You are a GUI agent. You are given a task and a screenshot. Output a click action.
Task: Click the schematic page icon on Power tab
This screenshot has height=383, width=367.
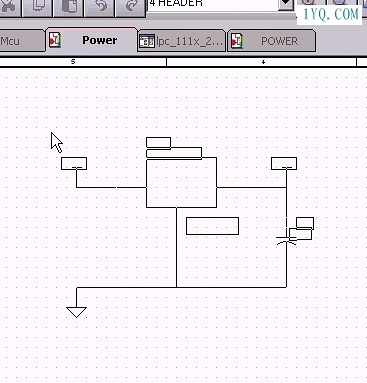coord(55,40)
